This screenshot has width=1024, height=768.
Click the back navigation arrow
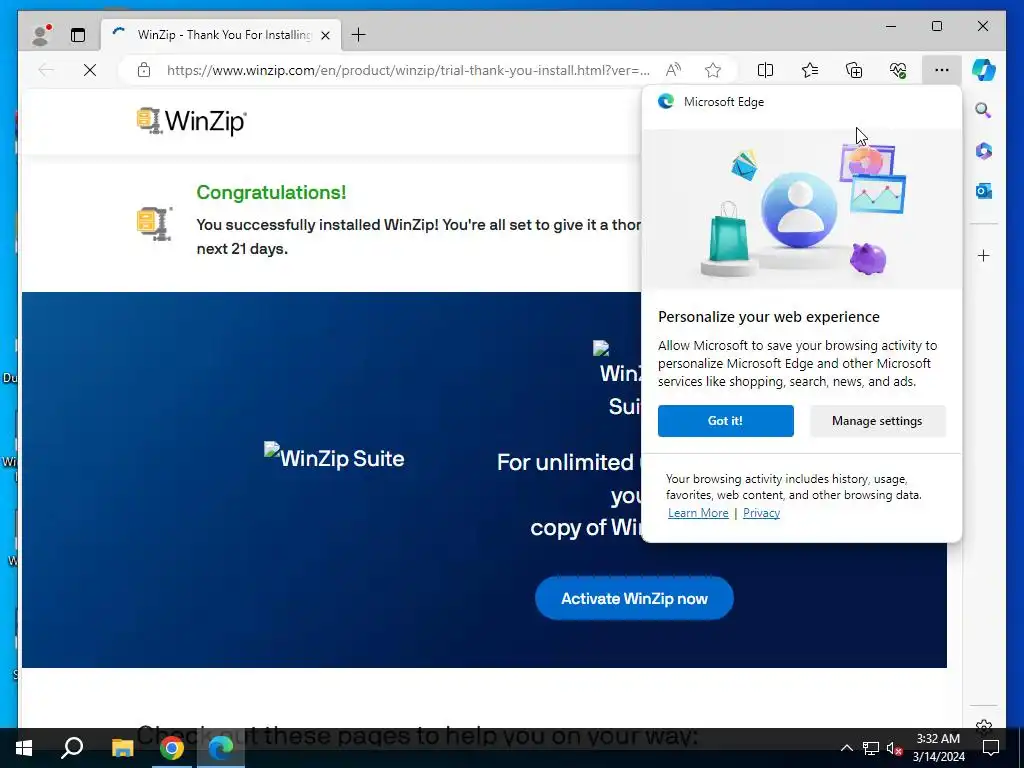46,70
